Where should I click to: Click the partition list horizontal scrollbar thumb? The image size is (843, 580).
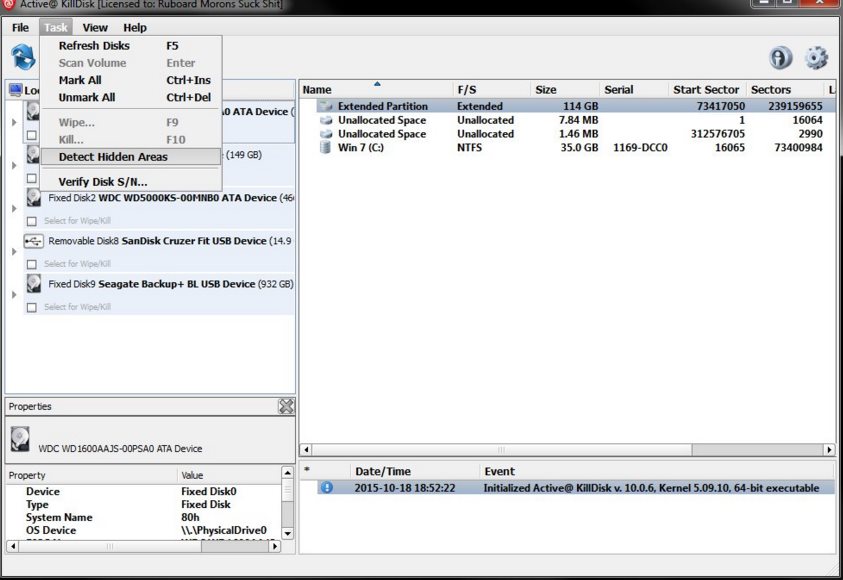(502, 449)
